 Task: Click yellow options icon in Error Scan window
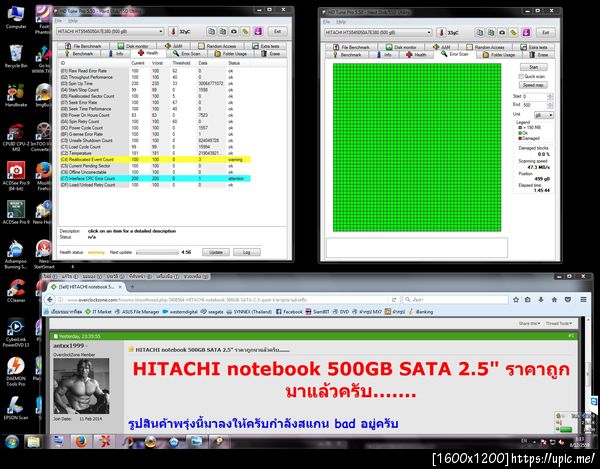pos(514,33)
